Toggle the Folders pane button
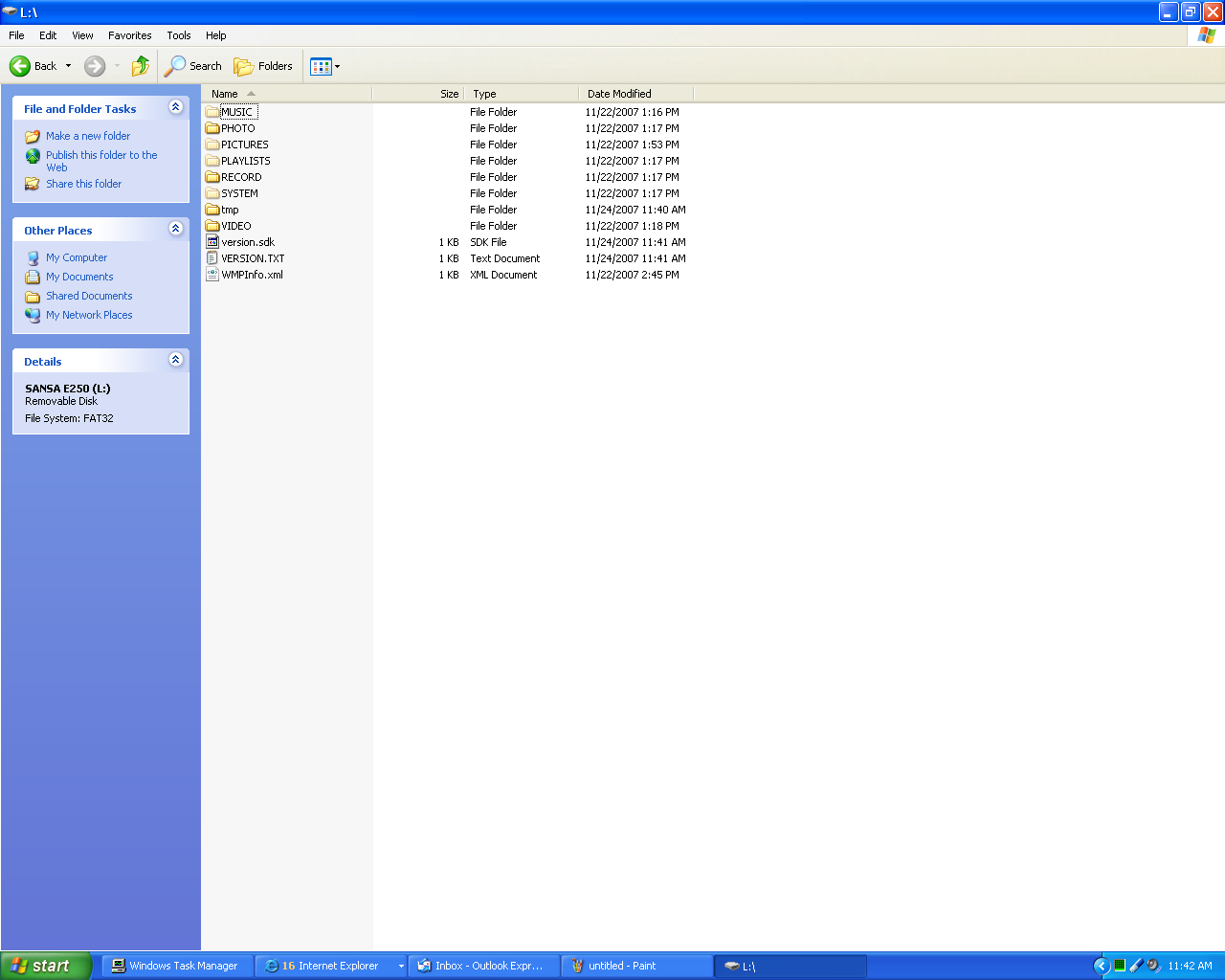This screenshot has height=980, width=1225. click(x=263, y=66)
